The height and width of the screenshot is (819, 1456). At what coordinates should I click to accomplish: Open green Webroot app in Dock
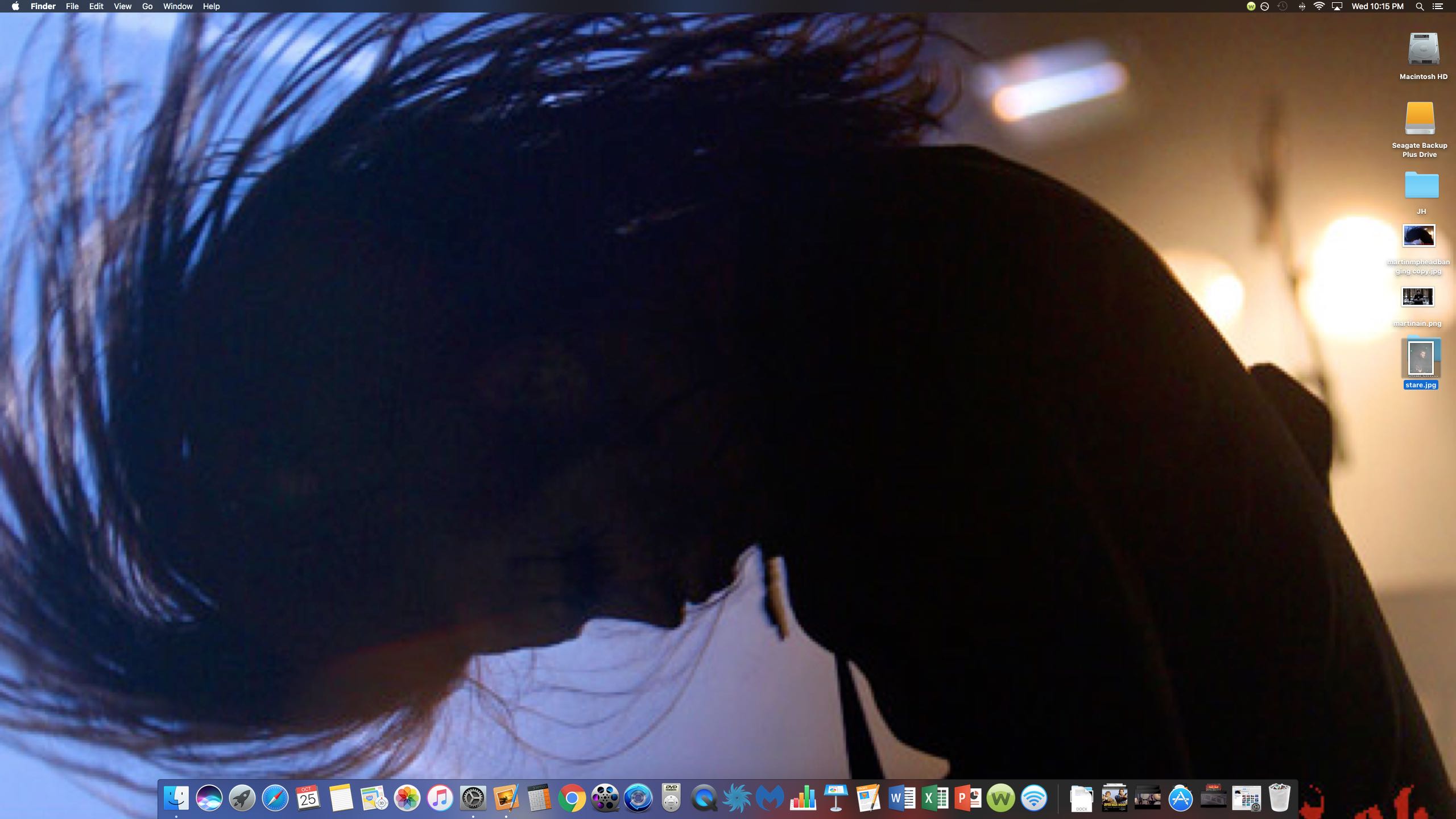coord(1001,799)
